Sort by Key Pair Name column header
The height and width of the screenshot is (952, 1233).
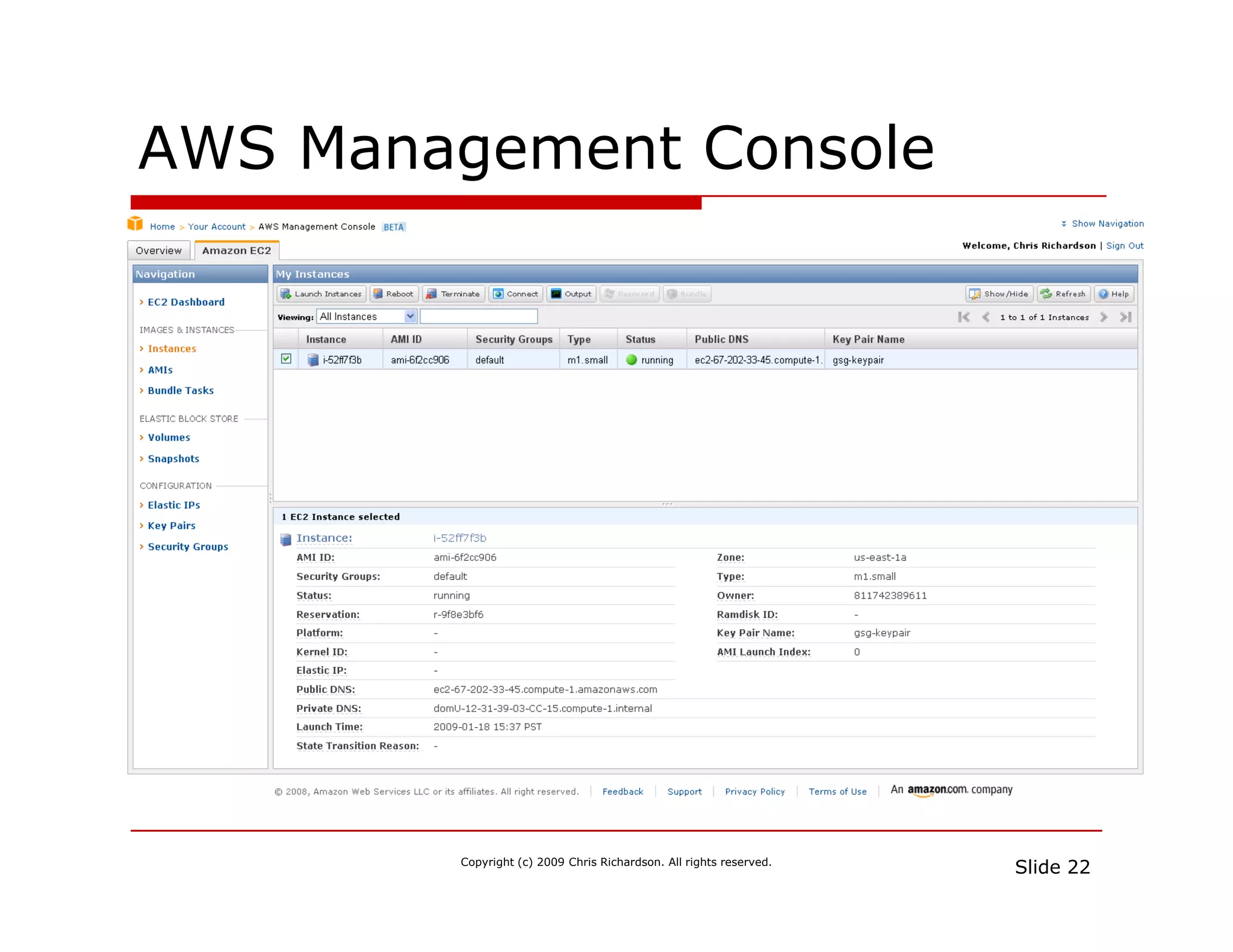(x=981, y=339)
